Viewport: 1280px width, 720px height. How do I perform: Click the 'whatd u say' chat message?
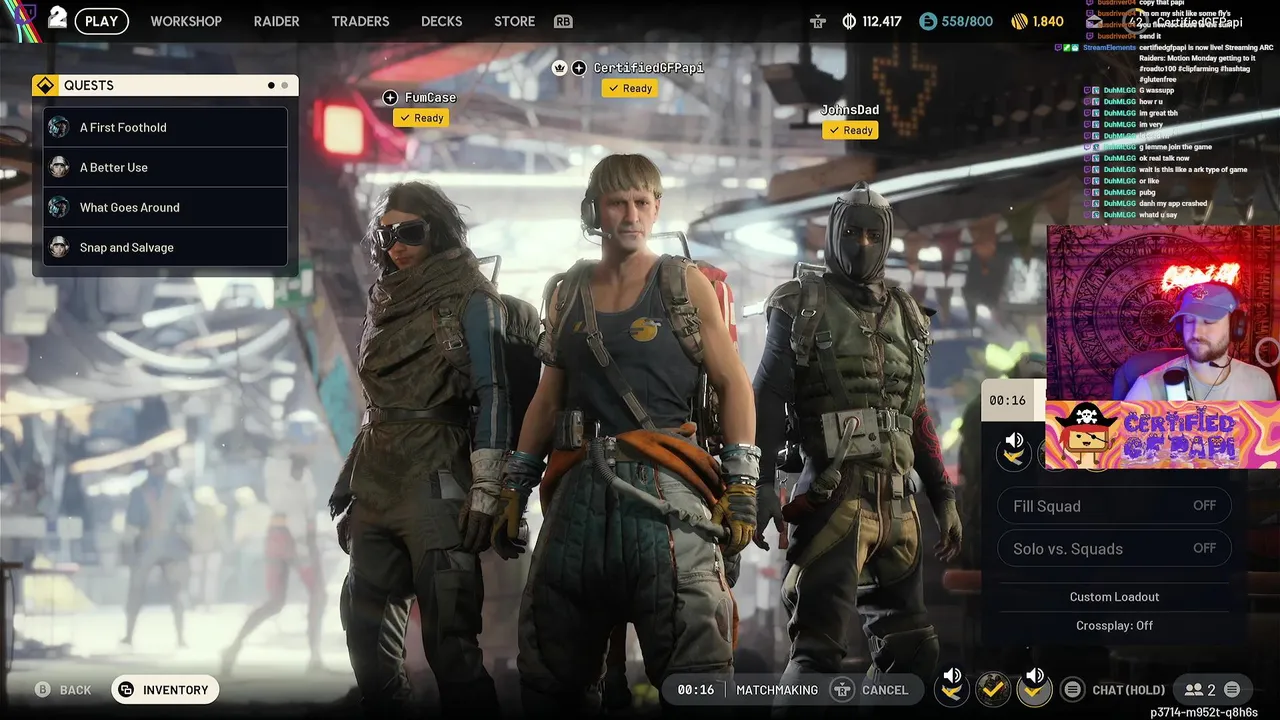(x=1158, y=215)
